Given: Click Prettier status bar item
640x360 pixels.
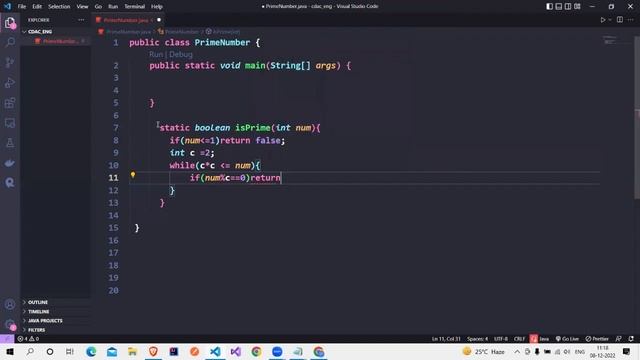Looking at the screenshot, I should click(x=597, y=339).
